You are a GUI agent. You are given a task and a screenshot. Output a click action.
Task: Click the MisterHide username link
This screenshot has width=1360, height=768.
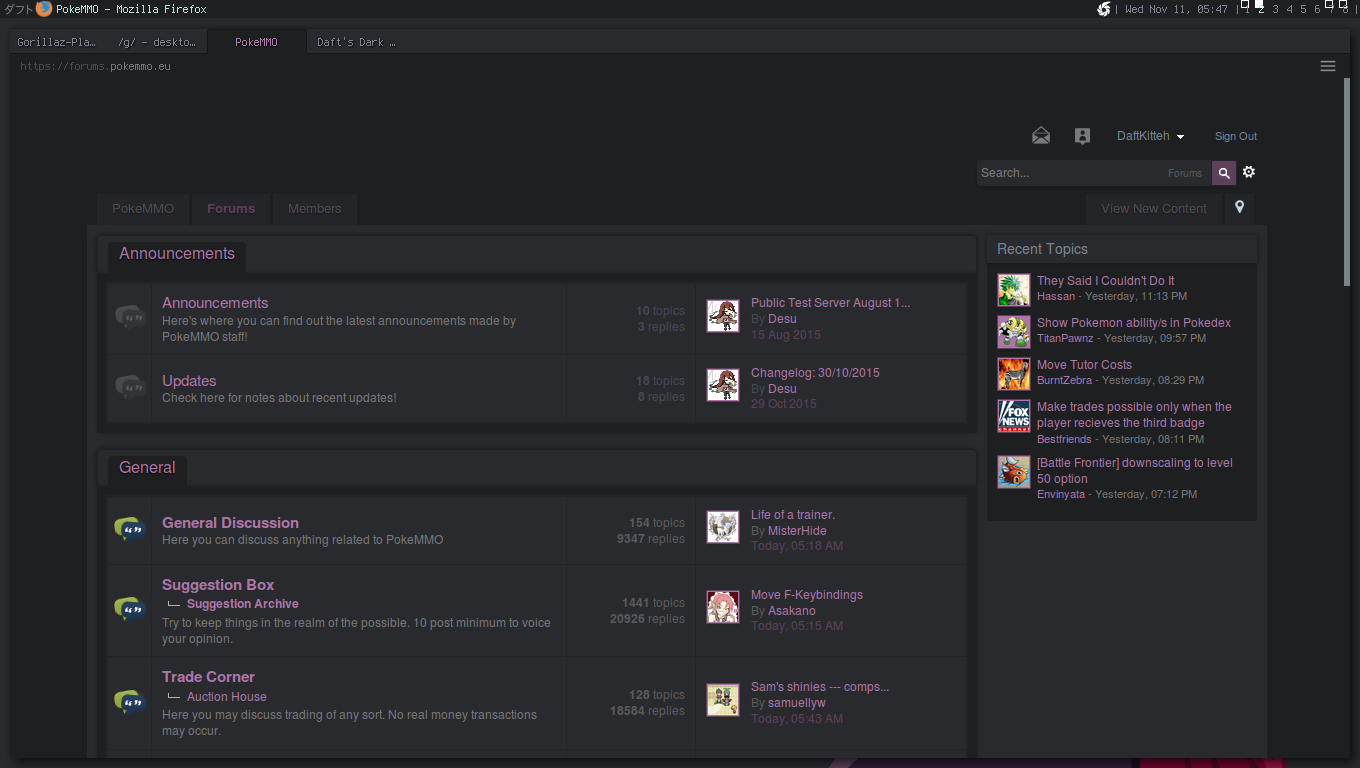point(797,531)
